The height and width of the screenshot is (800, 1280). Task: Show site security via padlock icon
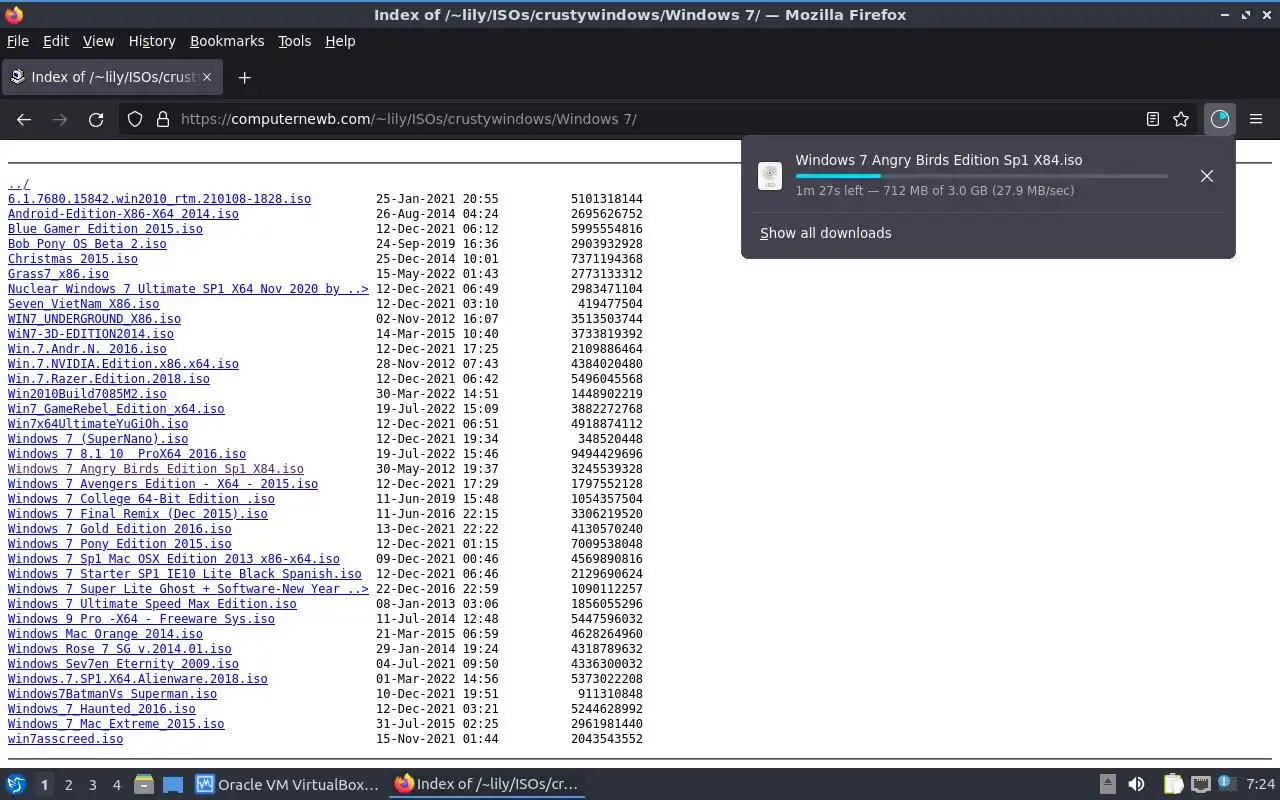tap(163, 119)
